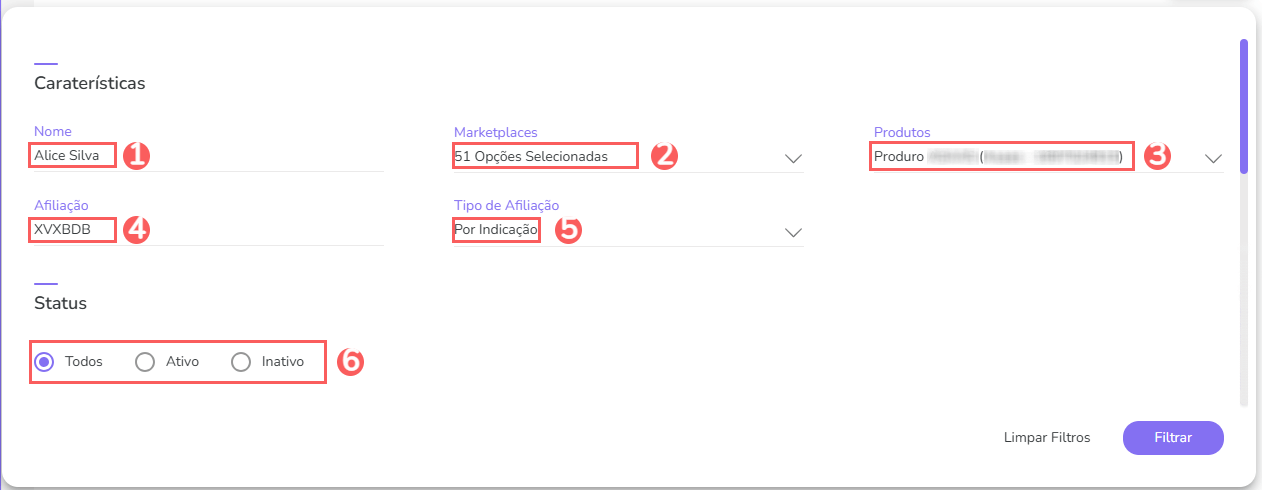1262x490 pixels.
Task: Click the 'Por Indicação' selected value
Action: click(497, 230)
